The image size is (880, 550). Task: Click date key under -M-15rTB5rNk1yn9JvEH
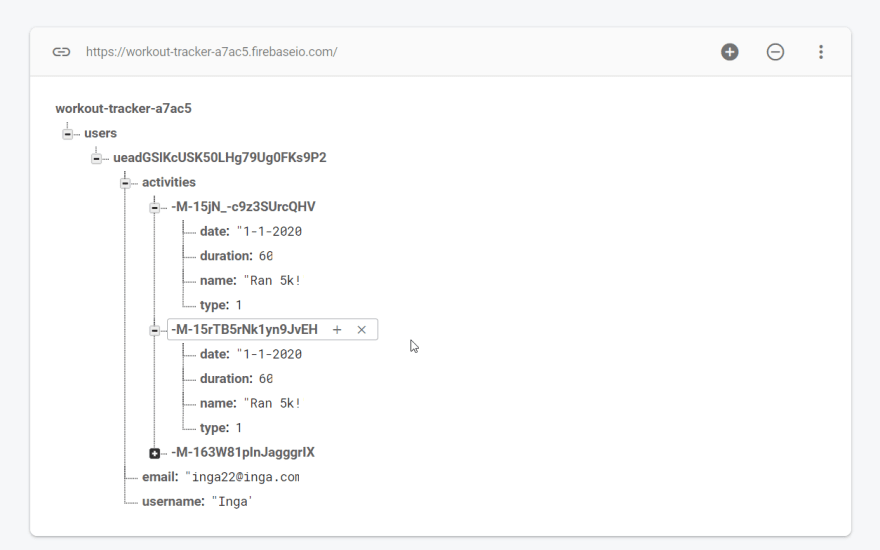click(215, 354)
